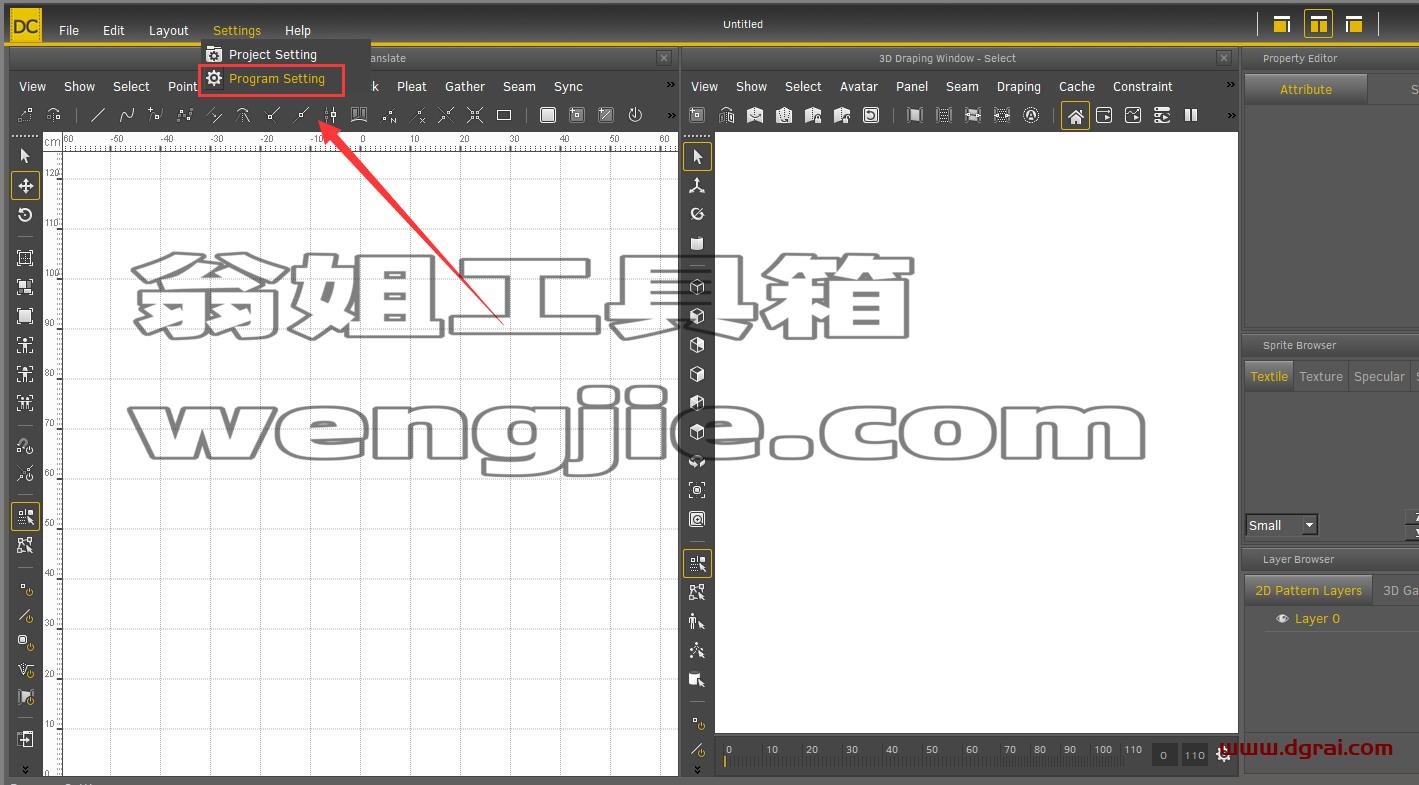Switch to the Textile tab
Image resolution: width=1419 pixels, height=785 pixels.
click(x=1269, y=376)
